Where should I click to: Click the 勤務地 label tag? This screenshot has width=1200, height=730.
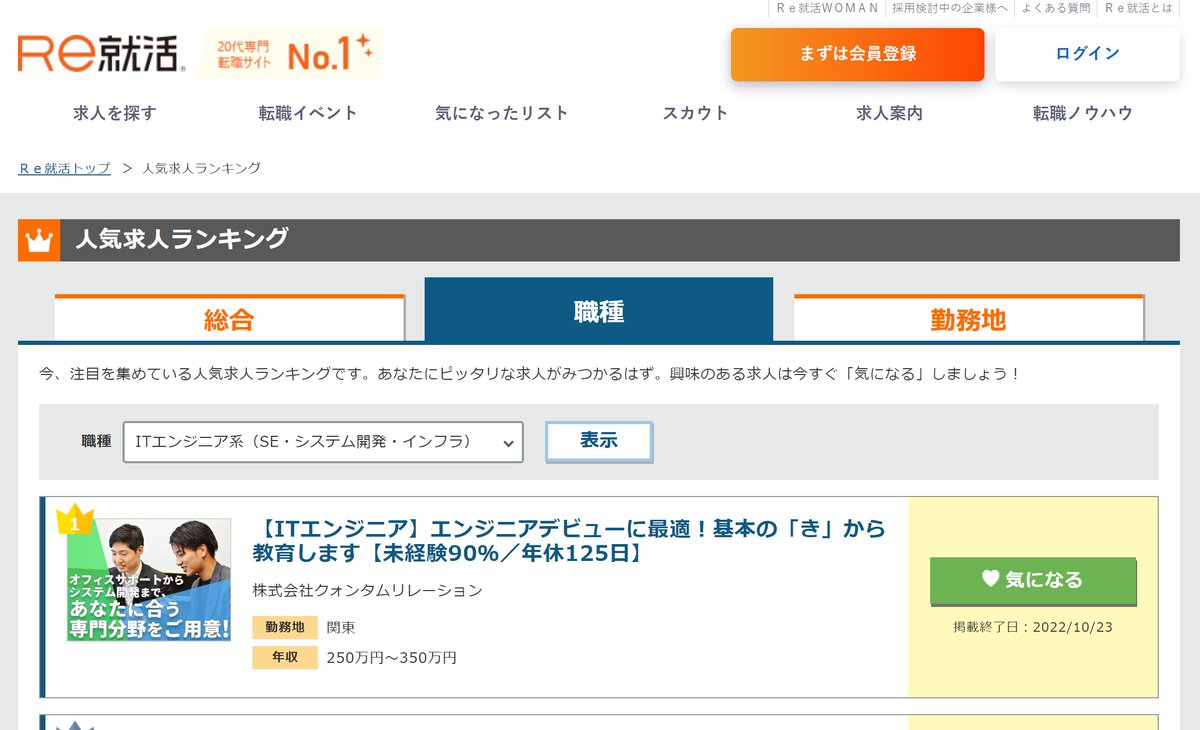click(285, 627)
